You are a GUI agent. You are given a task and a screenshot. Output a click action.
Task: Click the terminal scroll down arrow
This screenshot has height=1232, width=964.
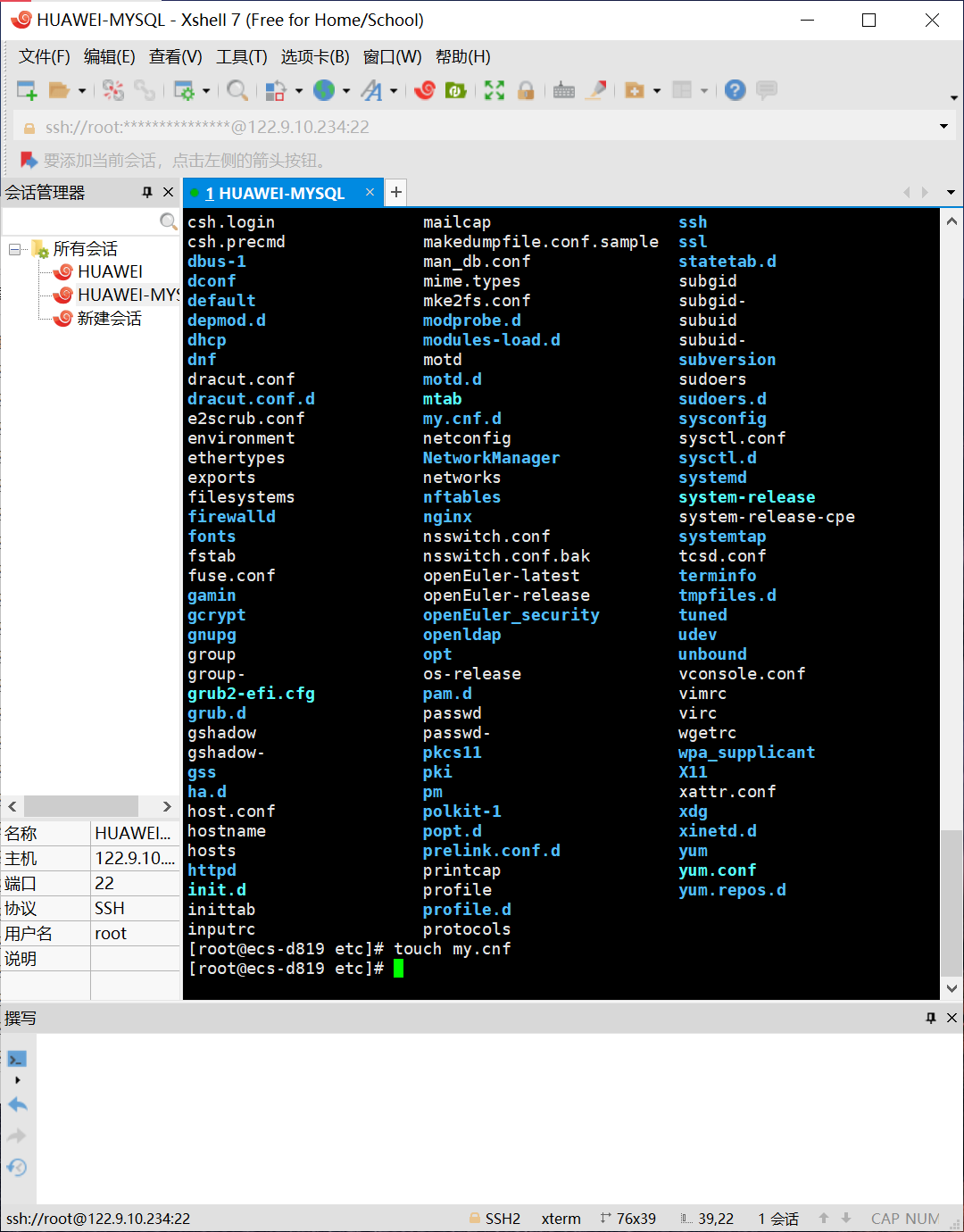click(x=952, y=989)
